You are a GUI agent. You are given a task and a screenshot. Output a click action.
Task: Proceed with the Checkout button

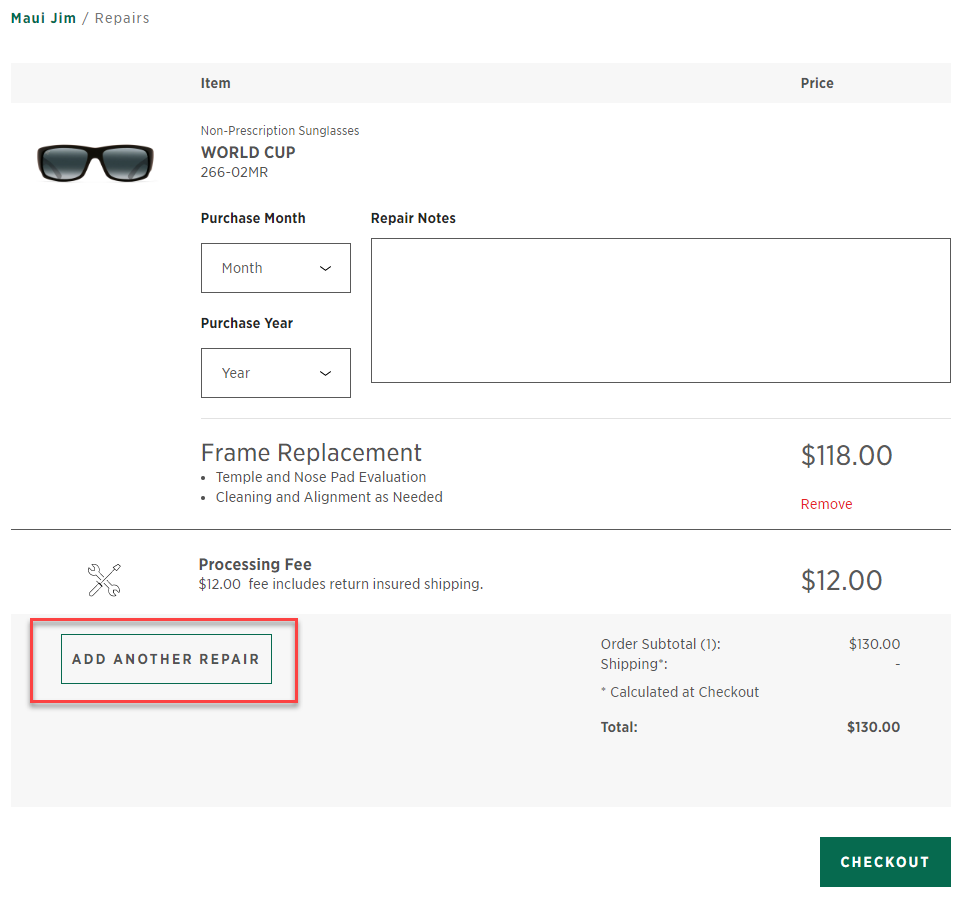[x=885, y=862]
